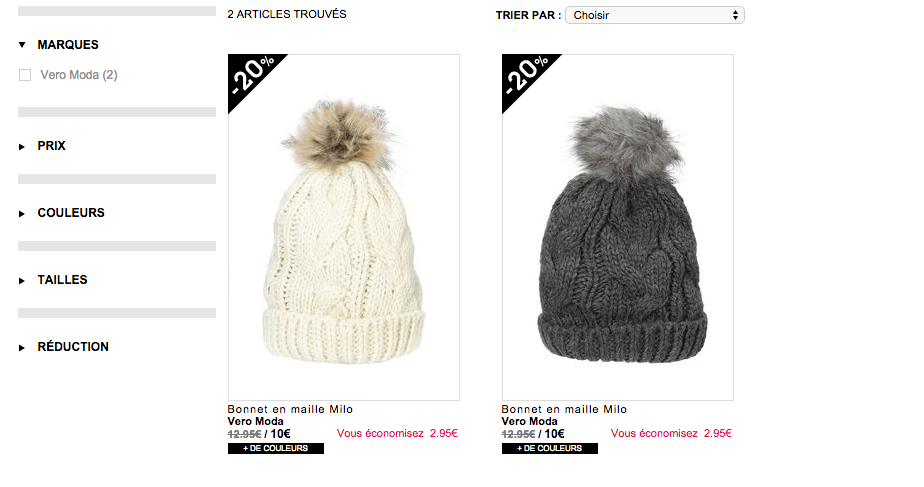Collapse the MARQUES filter arrow

tap(22, 45)
